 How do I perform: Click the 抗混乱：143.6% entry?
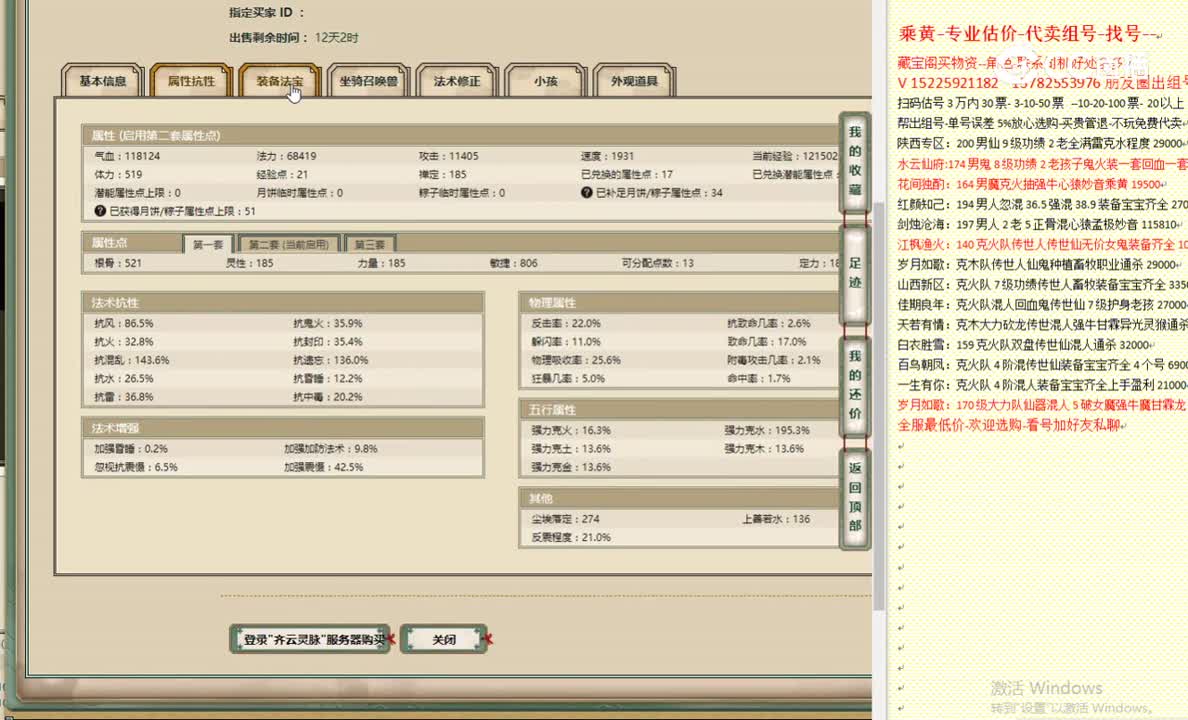pos(132,360)
